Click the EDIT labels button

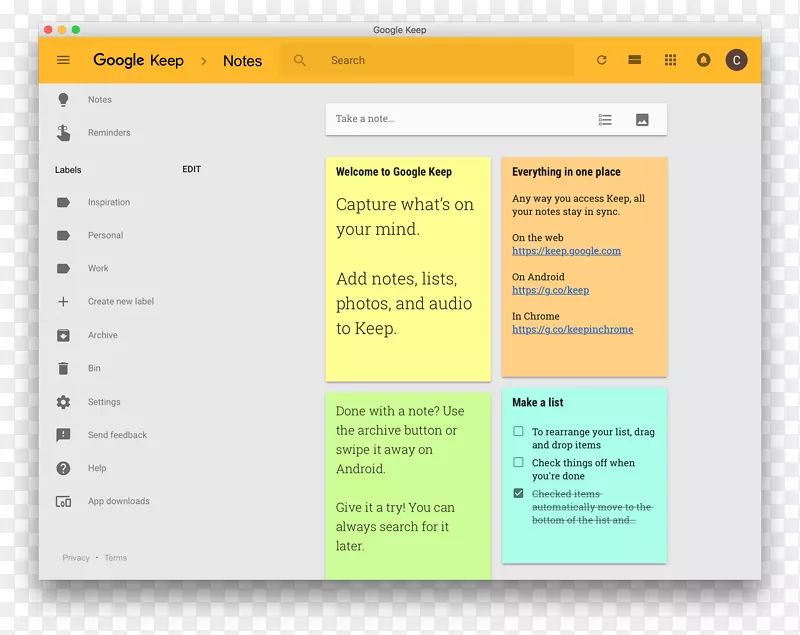191,170
